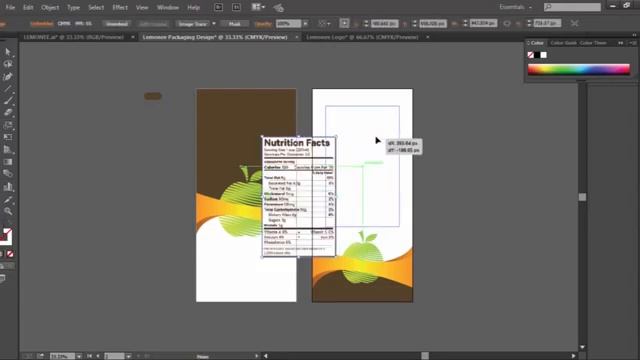The image size is (640, 360).
Task: Select the Scale tool
Action: click(8, 125)
